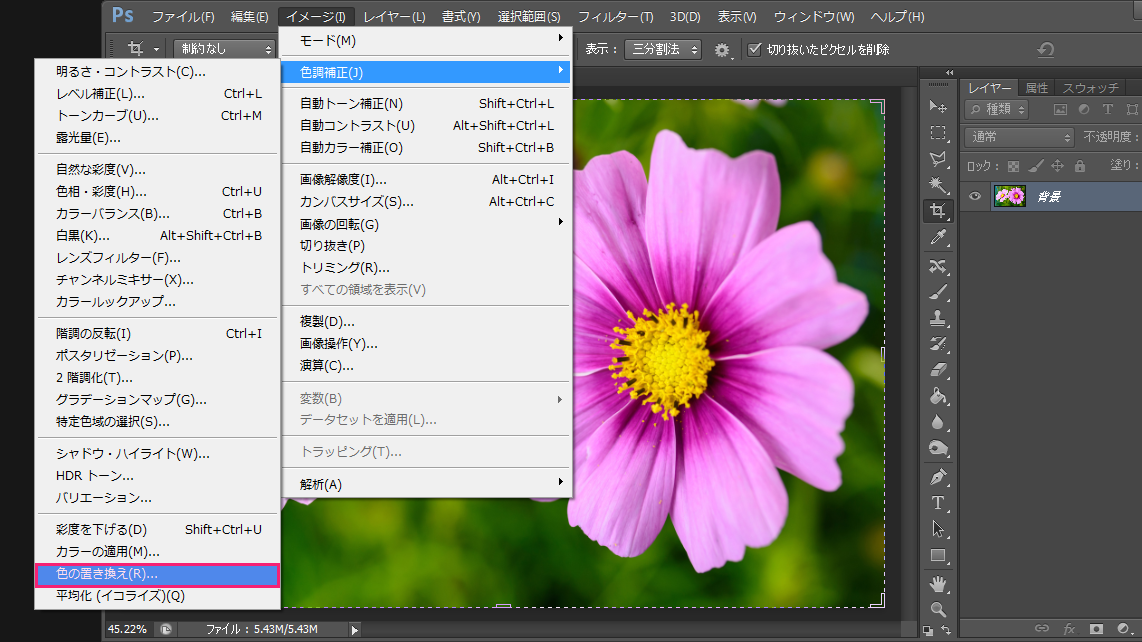The image size is (1142, 642).
Task: Select the Eyedropper tool
Action: click(938, 237)
